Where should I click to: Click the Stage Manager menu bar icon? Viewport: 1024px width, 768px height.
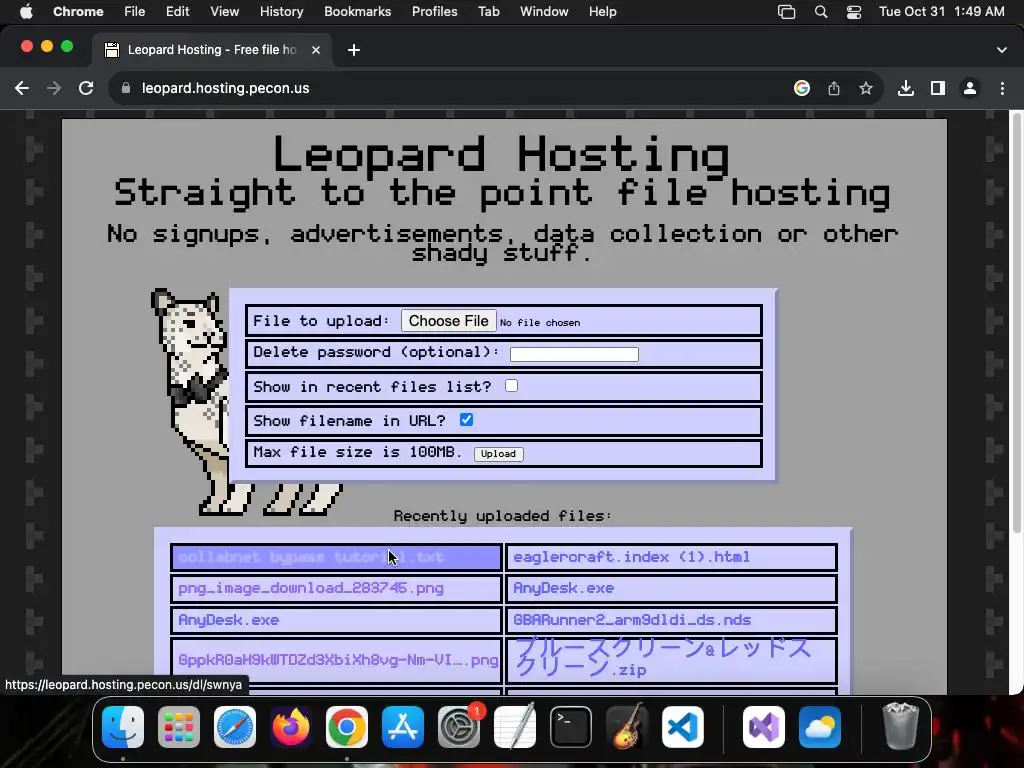[x=786, y=12]
